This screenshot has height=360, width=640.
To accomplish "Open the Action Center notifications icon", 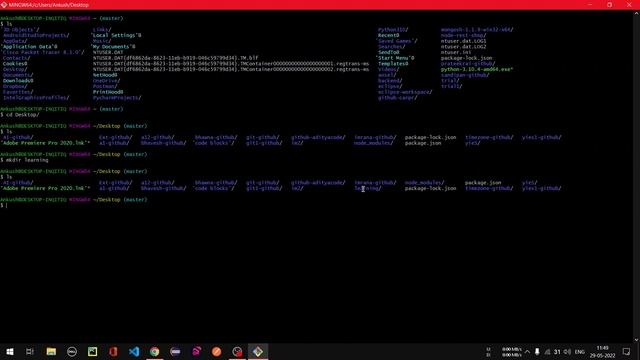I will click(627, 351).
